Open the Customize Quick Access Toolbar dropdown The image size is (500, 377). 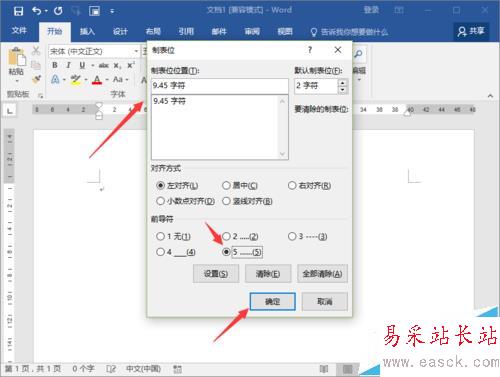point(112,12)
